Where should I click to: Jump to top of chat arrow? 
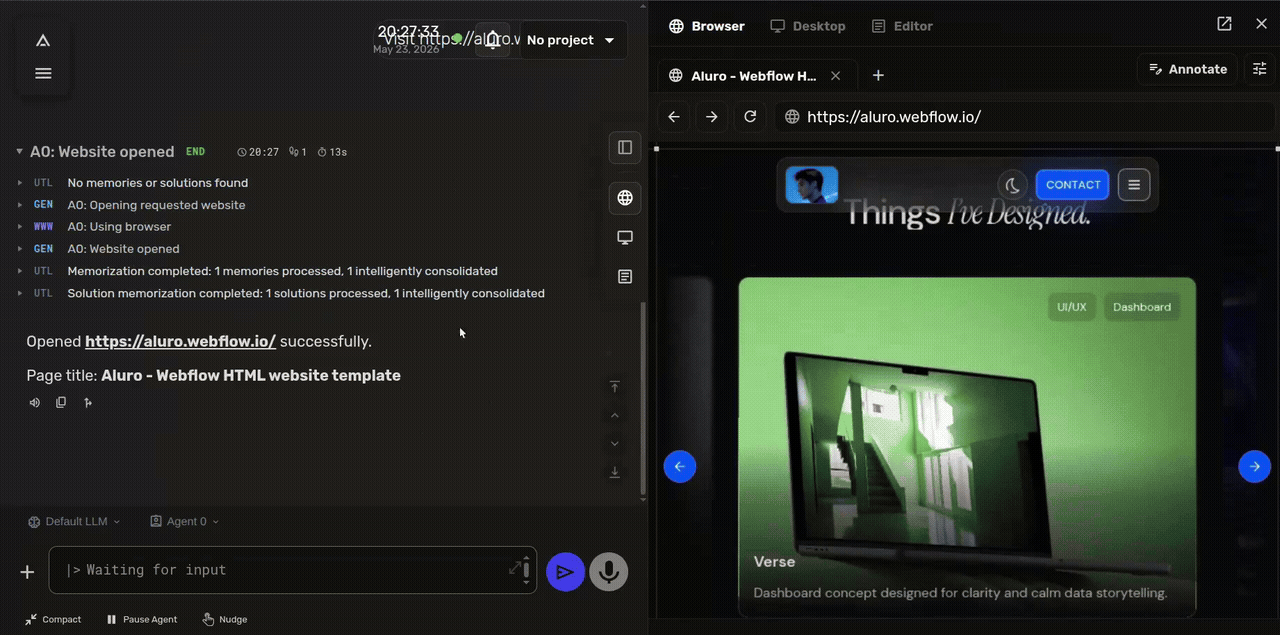[x=615, y=386]
